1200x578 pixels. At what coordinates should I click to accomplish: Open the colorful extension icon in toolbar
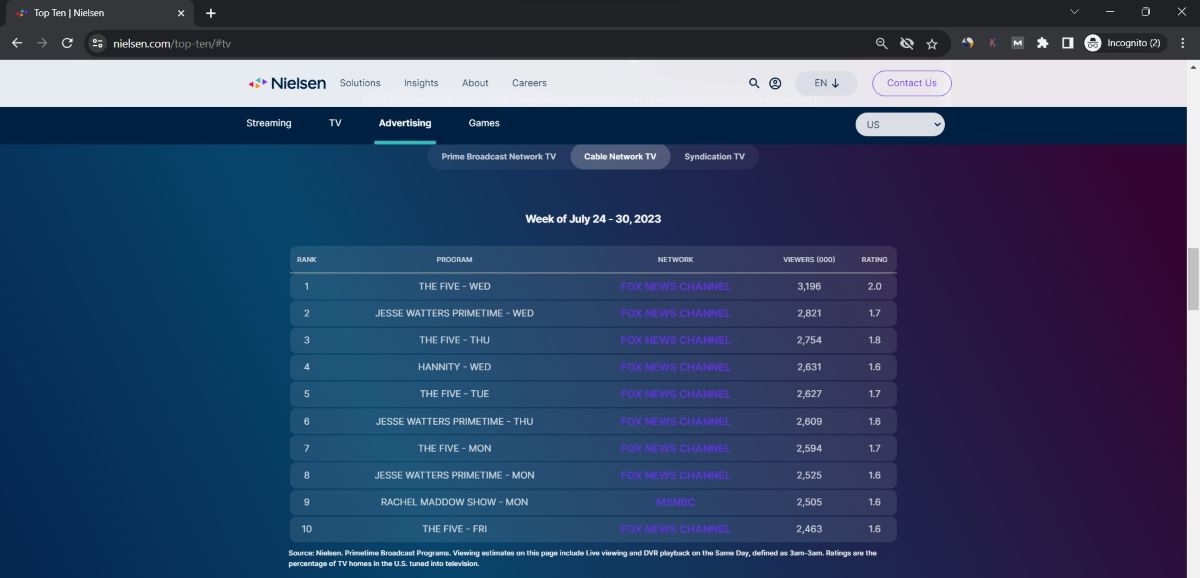click(x=968, y=43)
